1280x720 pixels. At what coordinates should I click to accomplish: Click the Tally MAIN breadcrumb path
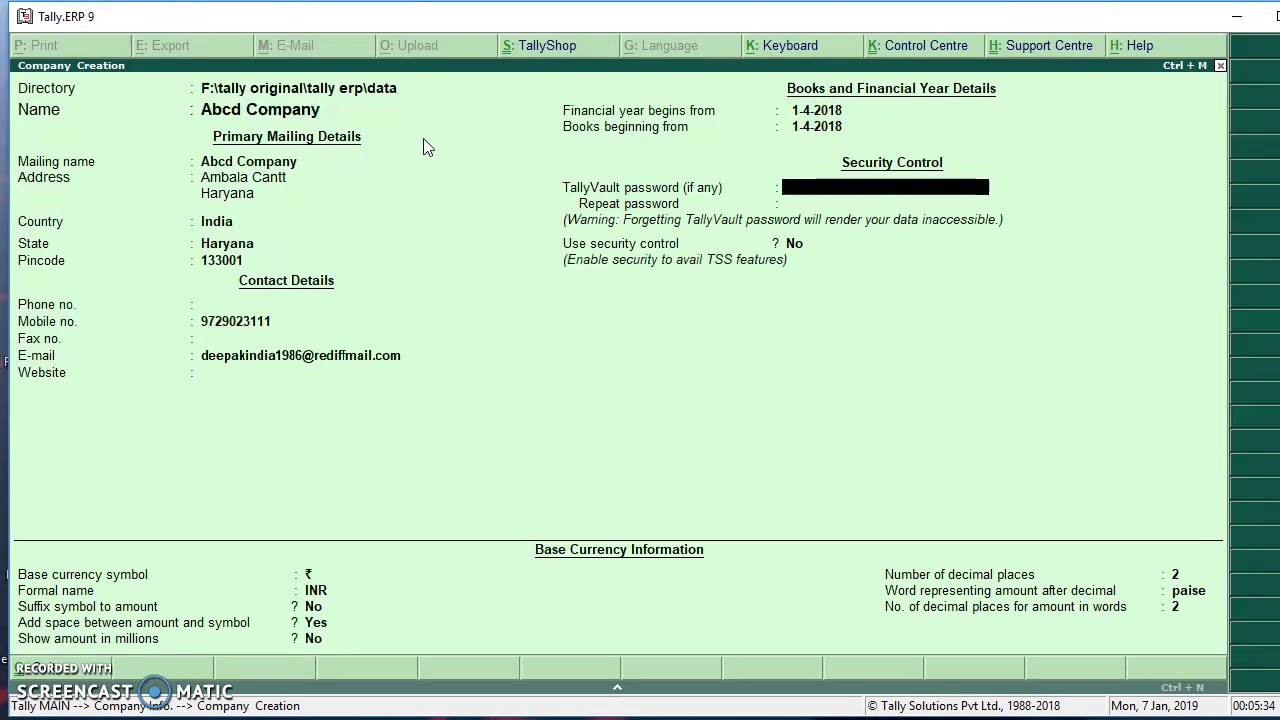point(155,706)
